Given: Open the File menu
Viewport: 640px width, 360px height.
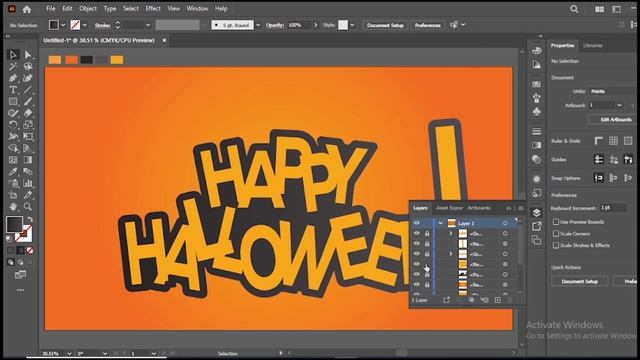Looking at the screenshot, I should pyautogui.click(x=51, y=9).
